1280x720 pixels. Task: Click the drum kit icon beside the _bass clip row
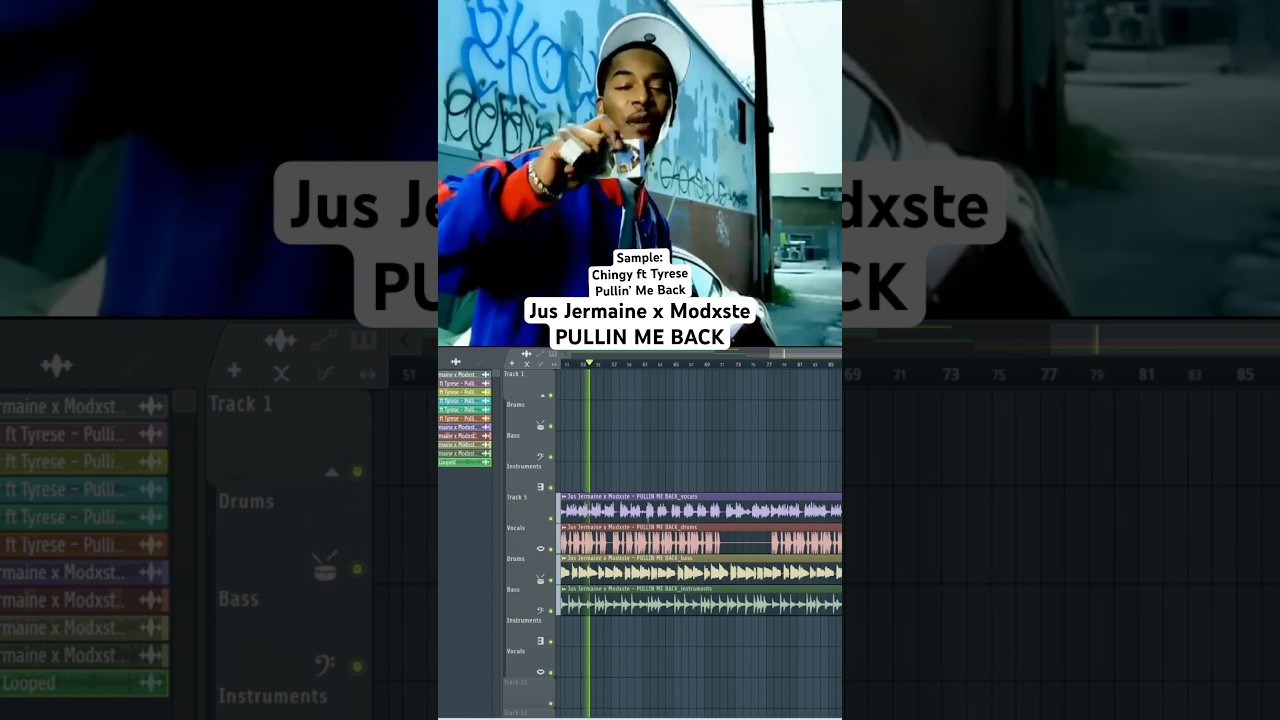point(541,579)
